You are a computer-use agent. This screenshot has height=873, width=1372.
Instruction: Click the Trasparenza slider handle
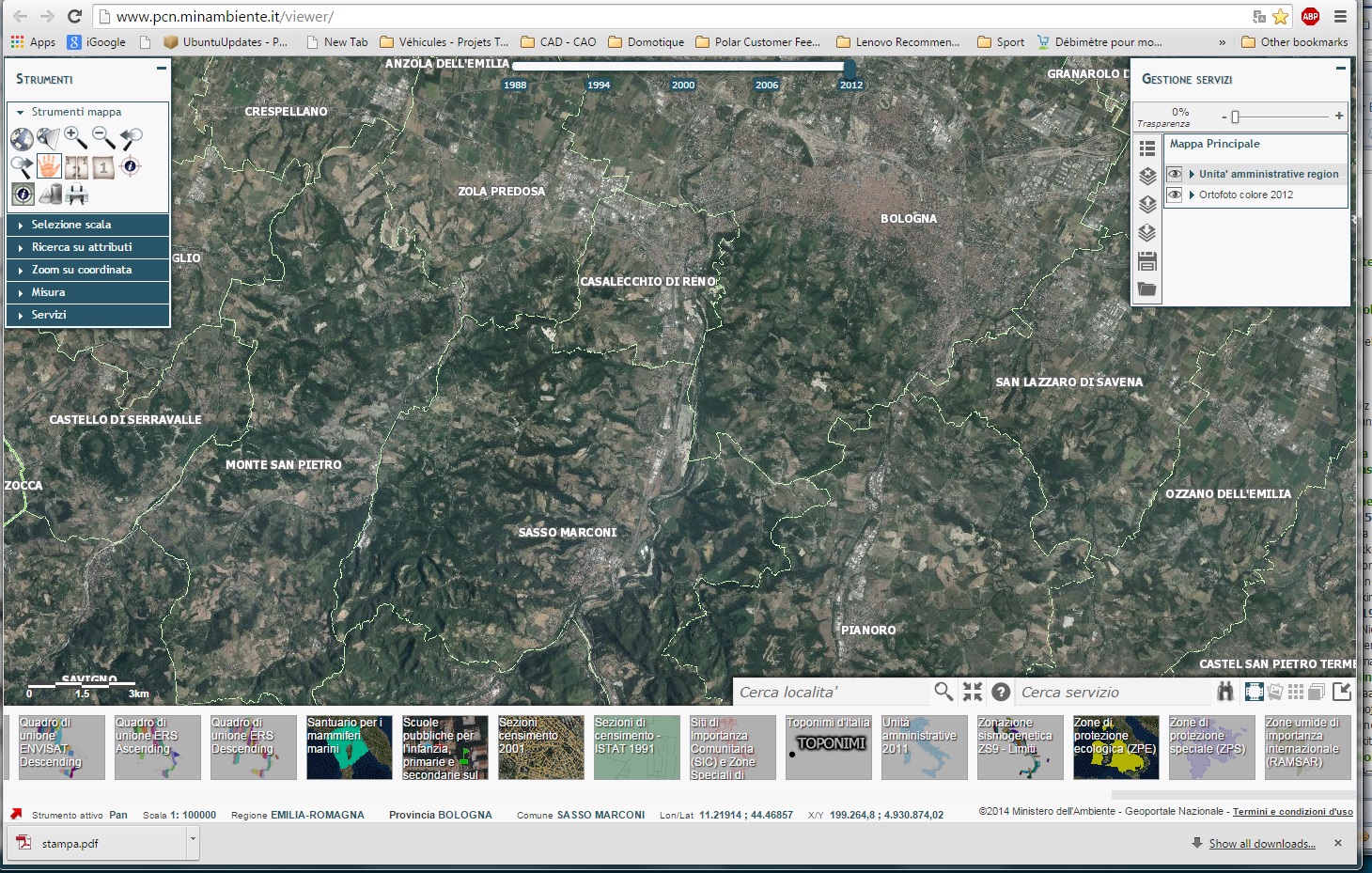pyautogui.click(x=1236, y=117)
